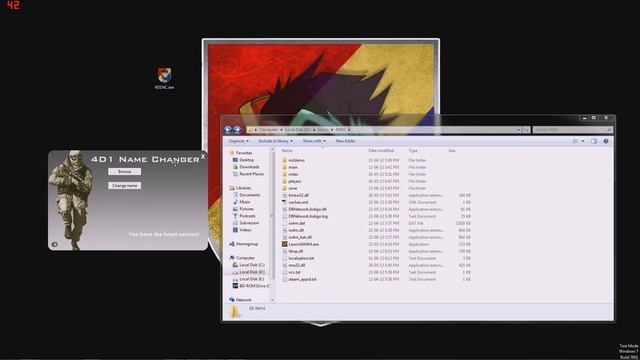Change the view with the views icon
The height and width of the screenshot is (360, 640).
tap(576, 141)
